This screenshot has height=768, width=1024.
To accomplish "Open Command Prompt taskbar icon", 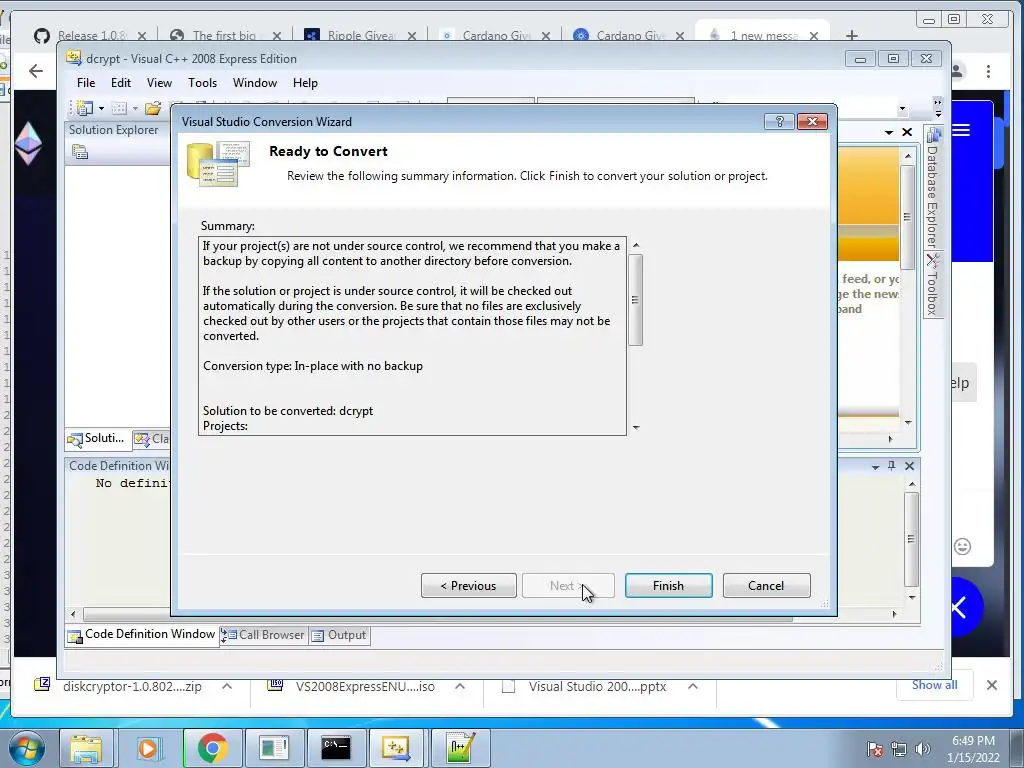I will coord(336,748).
